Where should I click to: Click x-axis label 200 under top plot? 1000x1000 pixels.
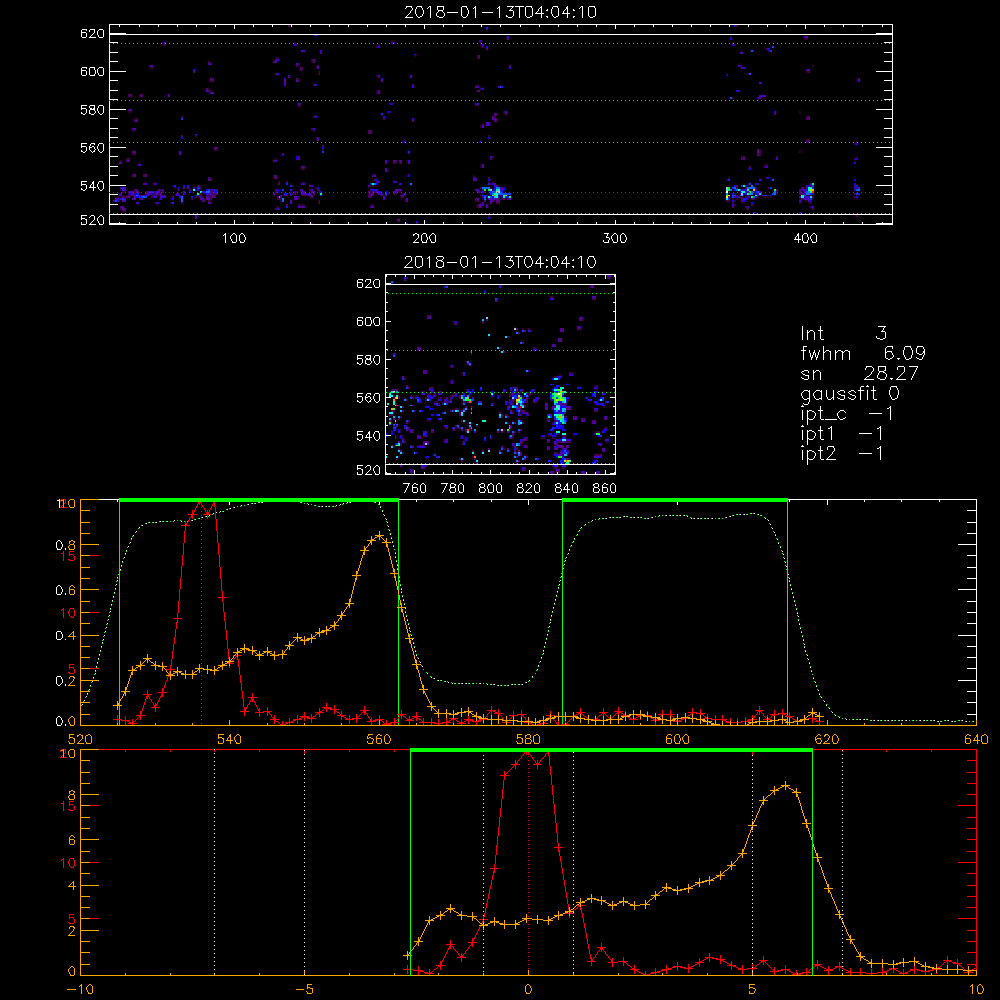click(424, 239)
